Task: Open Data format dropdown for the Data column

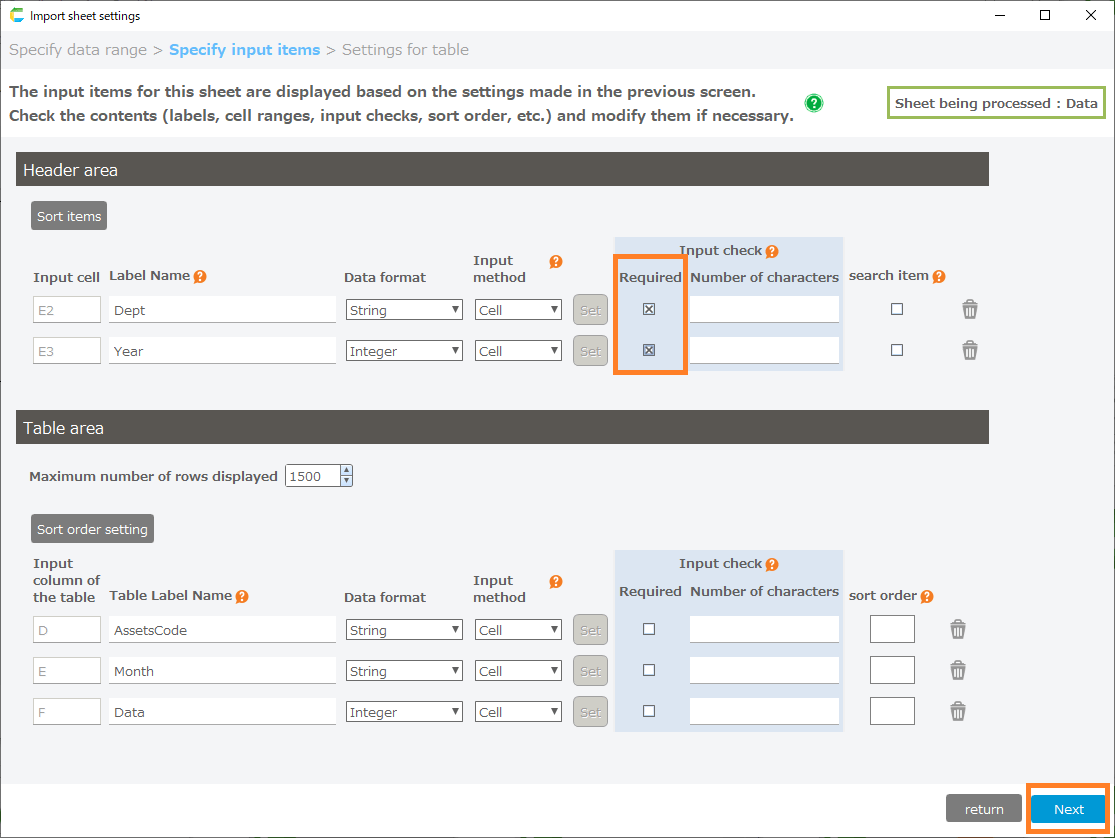Action: tap(404, 712)
